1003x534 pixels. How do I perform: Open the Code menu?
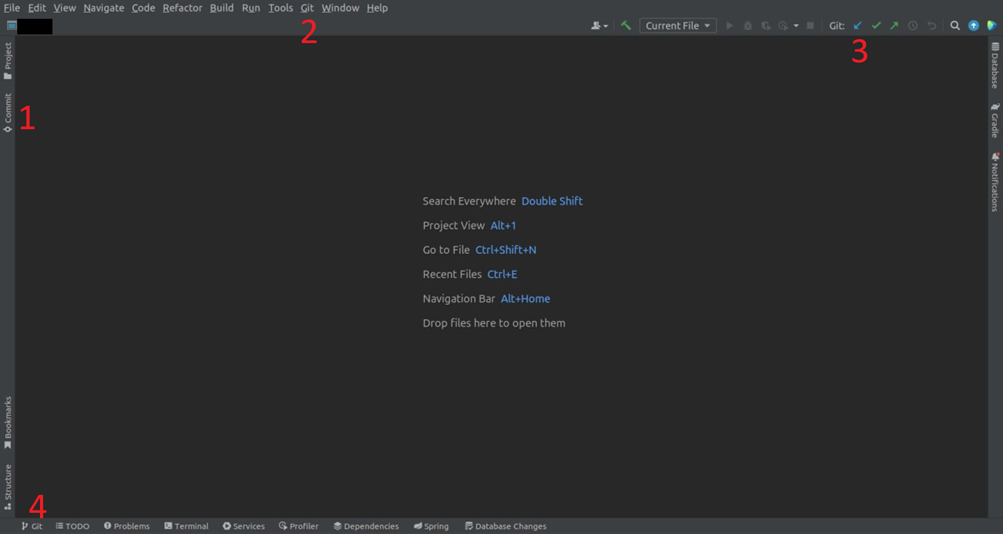[x=143, y=8]
